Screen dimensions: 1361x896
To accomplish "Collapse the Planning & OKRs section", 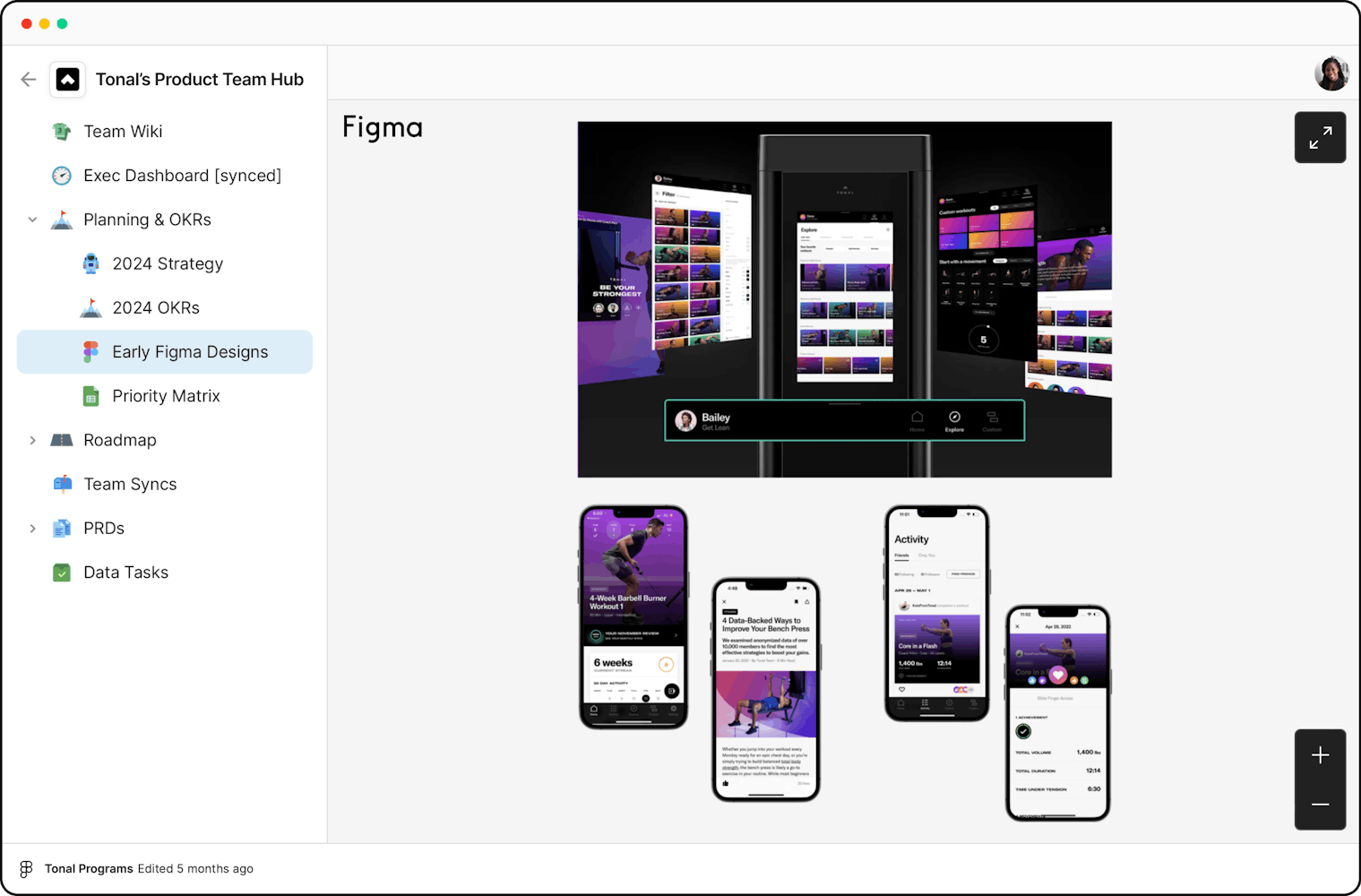I will click(33, 220).
